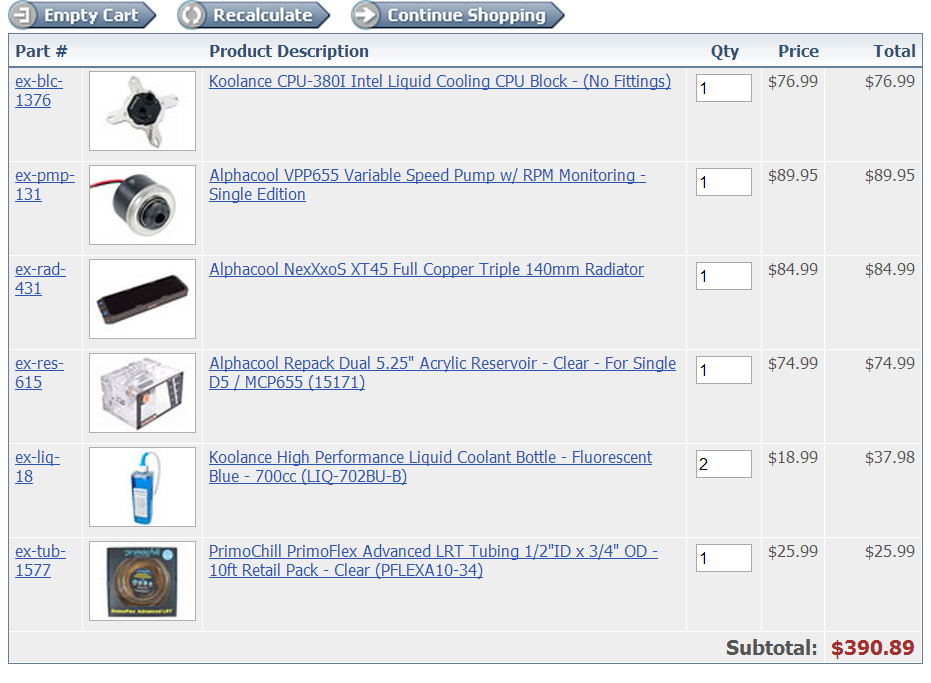
Task: Open the Alphacool VPP655 pump thumbnail
Action: pyautogui.click(x=142, y=205)
